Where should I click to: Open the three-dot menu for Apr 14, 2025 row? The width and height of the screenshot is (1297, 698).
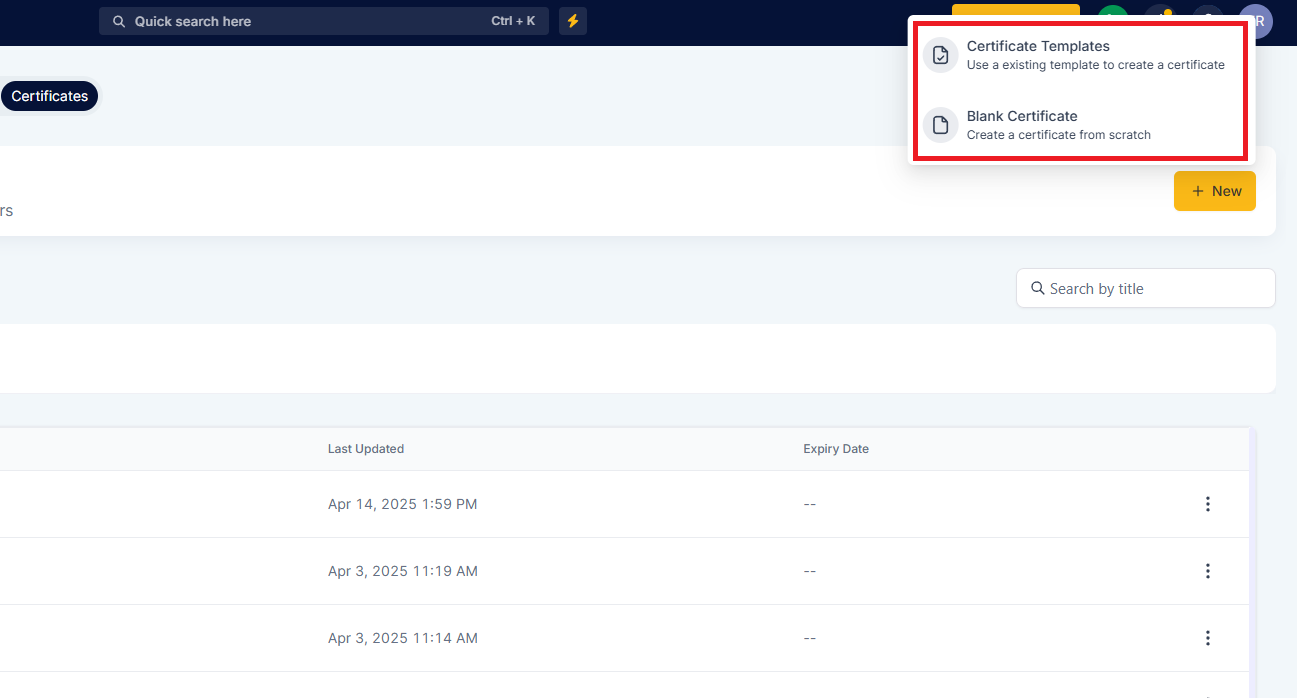pyautogui.click(x=1207, y=504)
